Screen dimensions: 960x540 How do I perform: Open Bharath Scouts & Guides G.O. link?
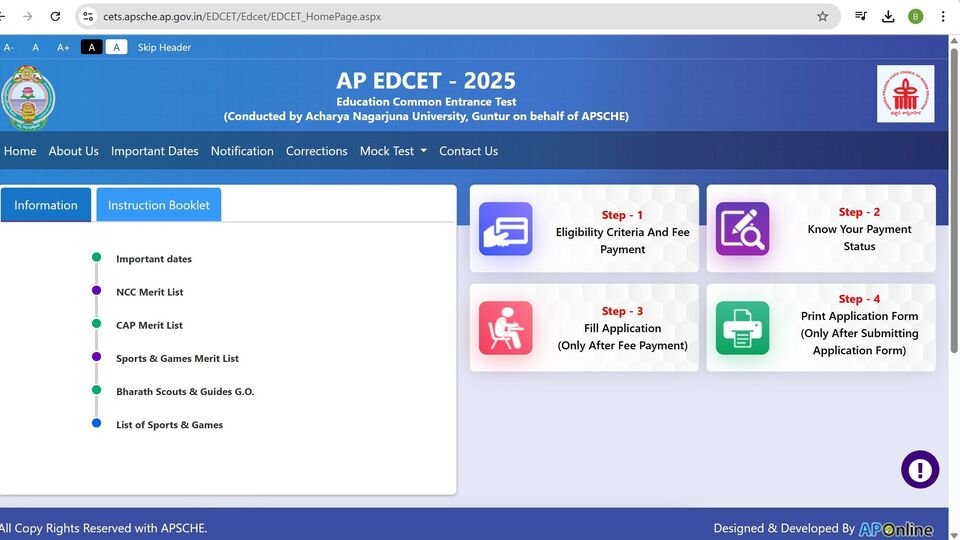click(185, 391)
